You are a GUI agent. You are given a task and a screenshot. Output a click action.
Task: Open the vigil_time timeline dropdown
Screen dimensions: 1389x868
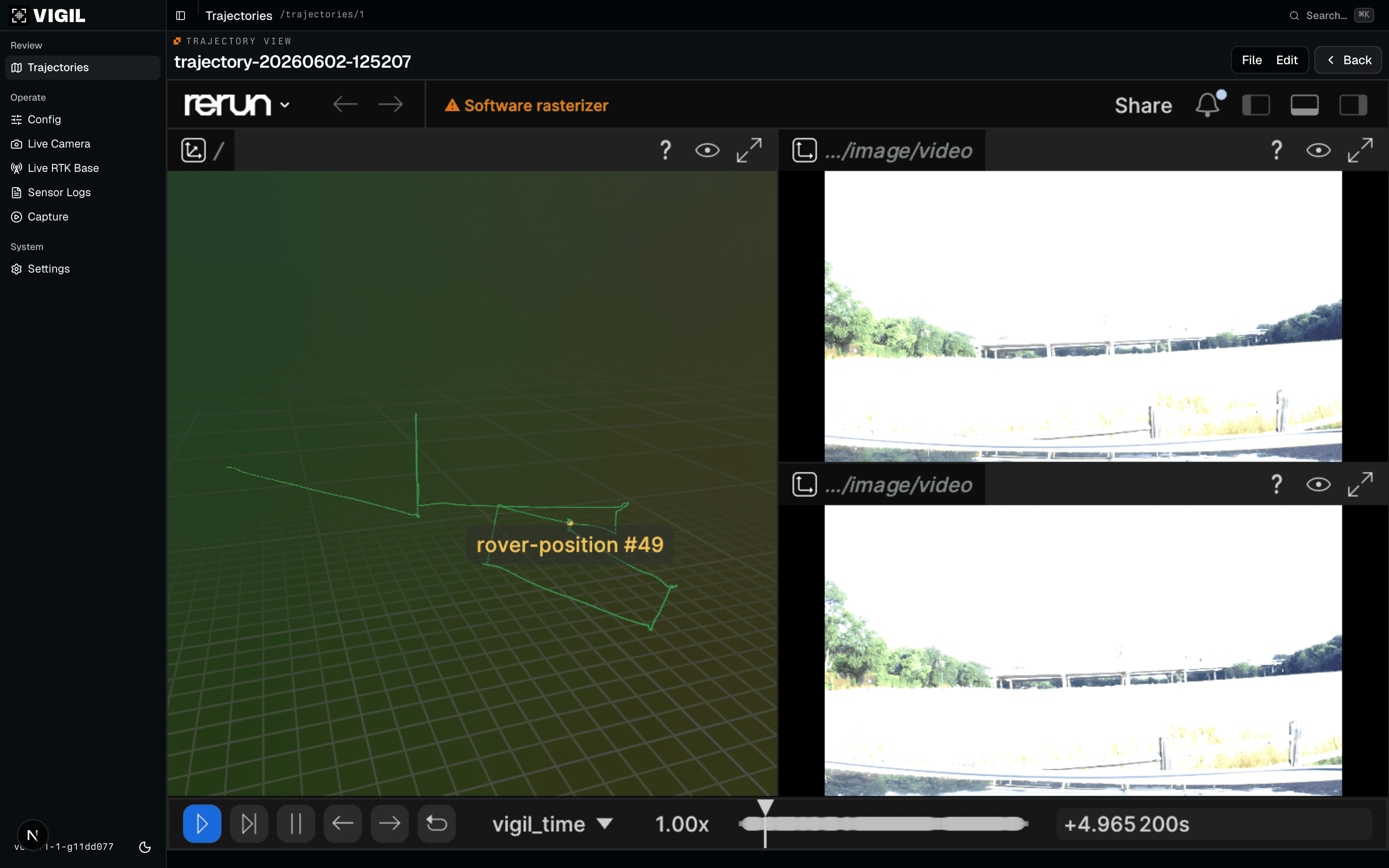click(552, 824)
